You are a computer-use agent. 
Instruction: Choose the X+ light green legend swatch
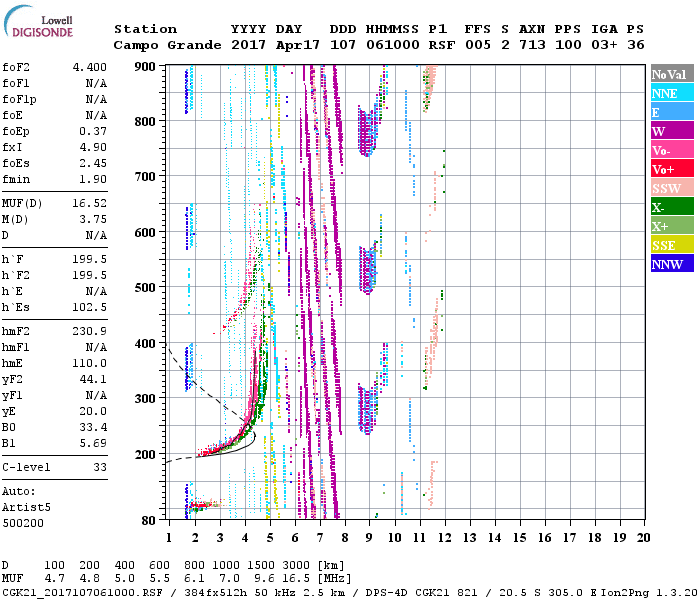click(671, 226)
